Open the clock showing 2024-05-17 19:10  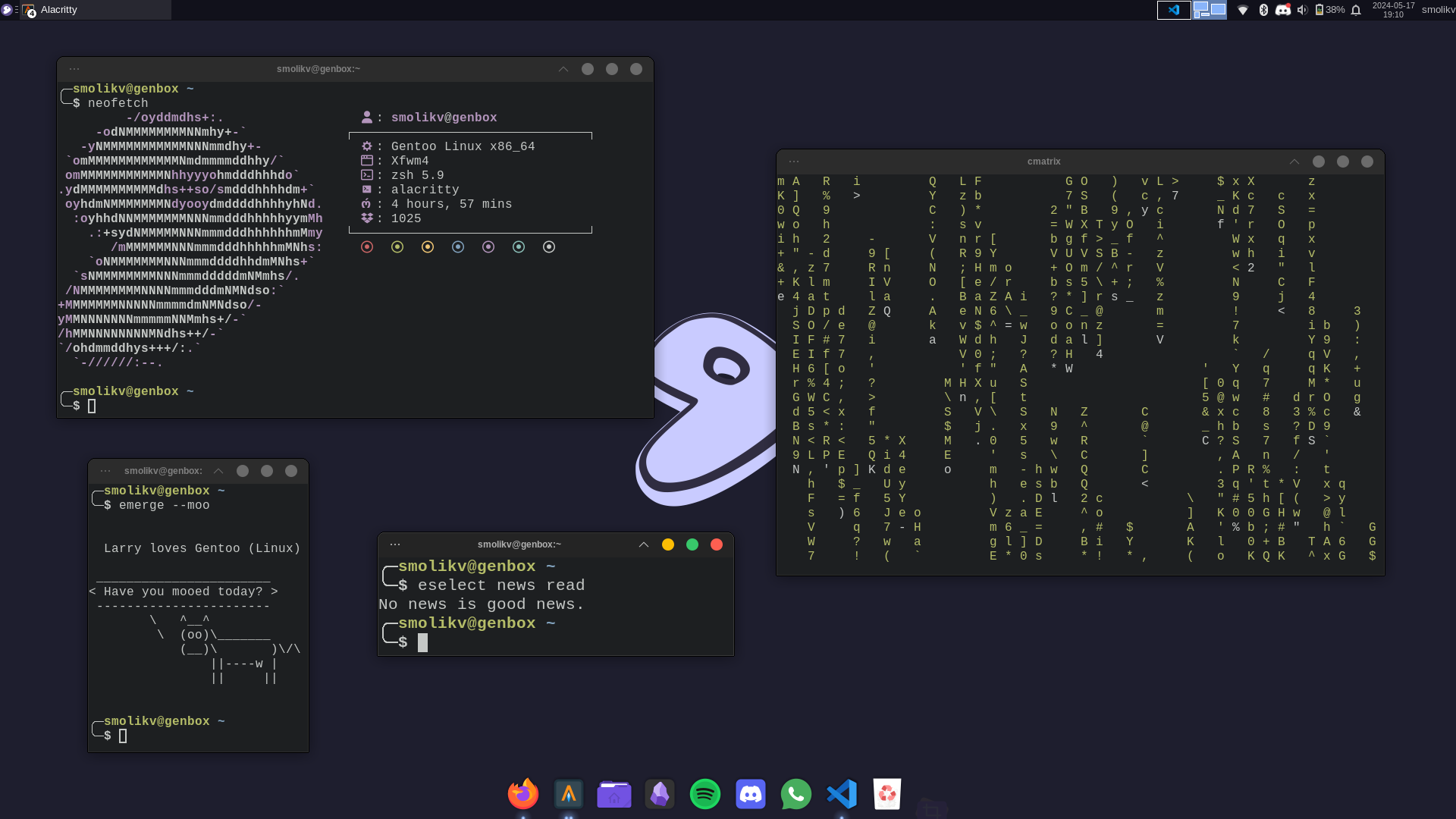click(1393, 10)
